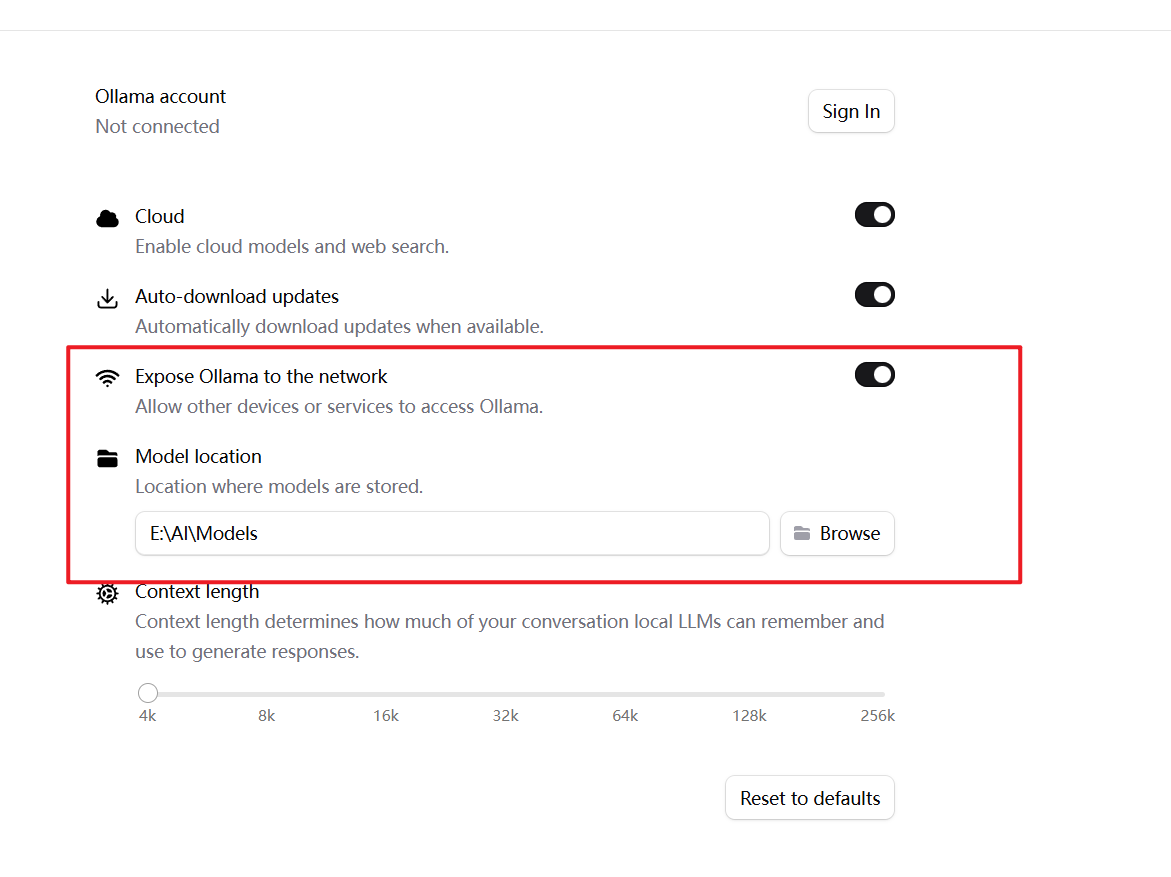Viewport: 1171px width, 877px height.
Task: Click the Context length gear icon
Action: tap(108, 594)
